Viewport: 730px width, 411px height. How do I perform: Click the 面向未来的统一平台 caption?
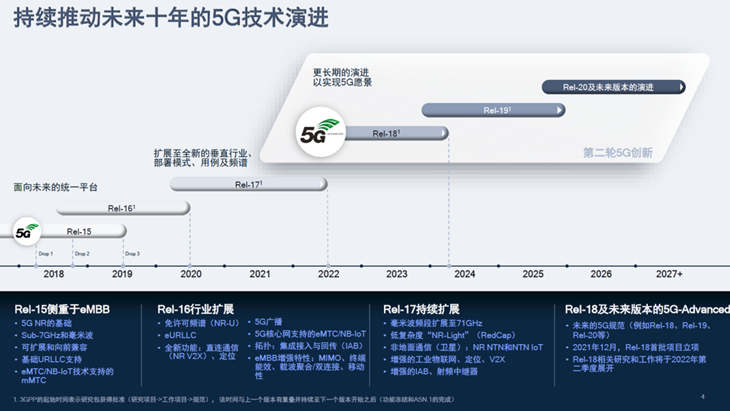point(55,187)
